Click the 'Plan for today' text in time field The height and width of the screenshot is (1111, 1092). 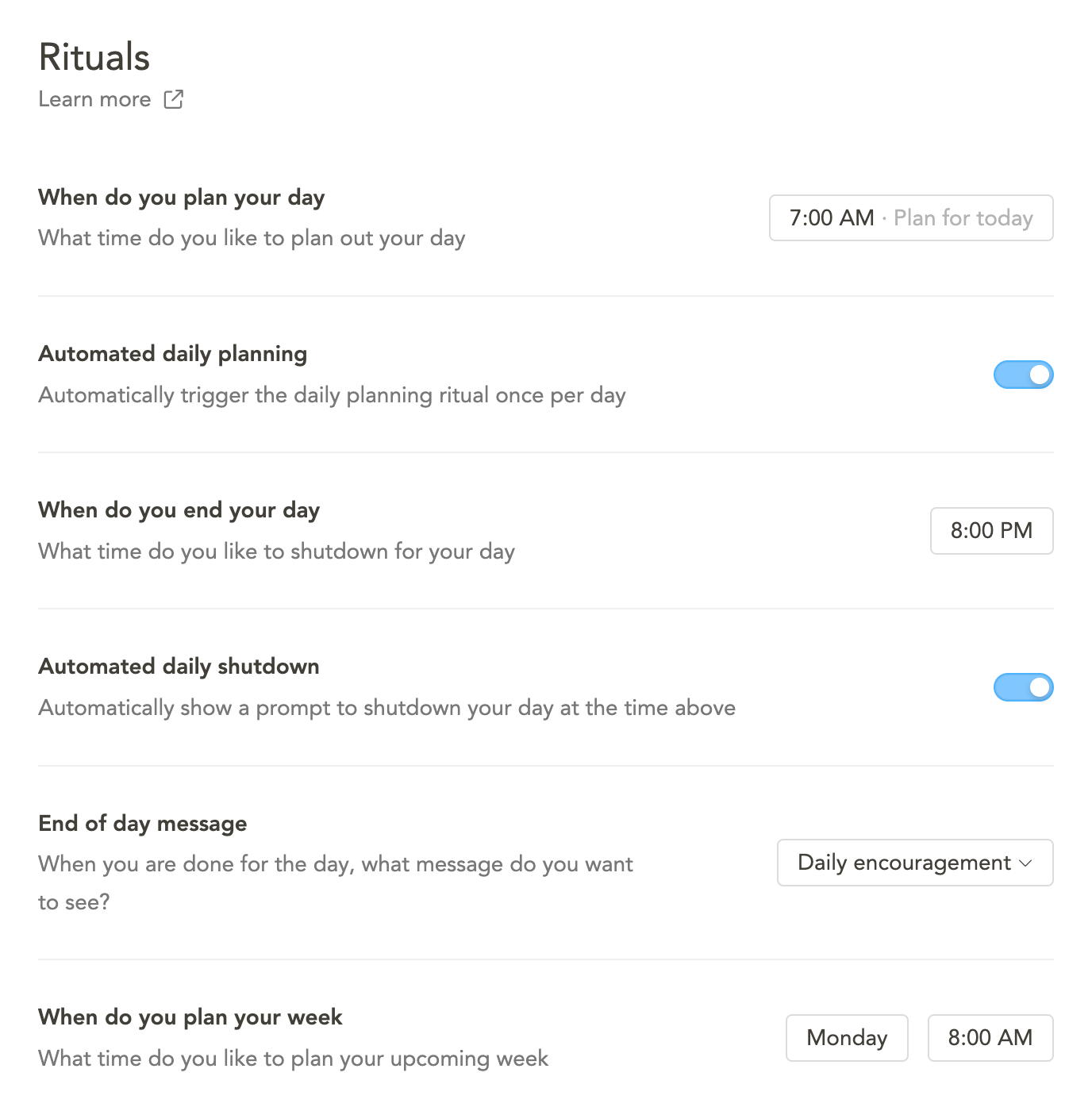coord(963,218)
